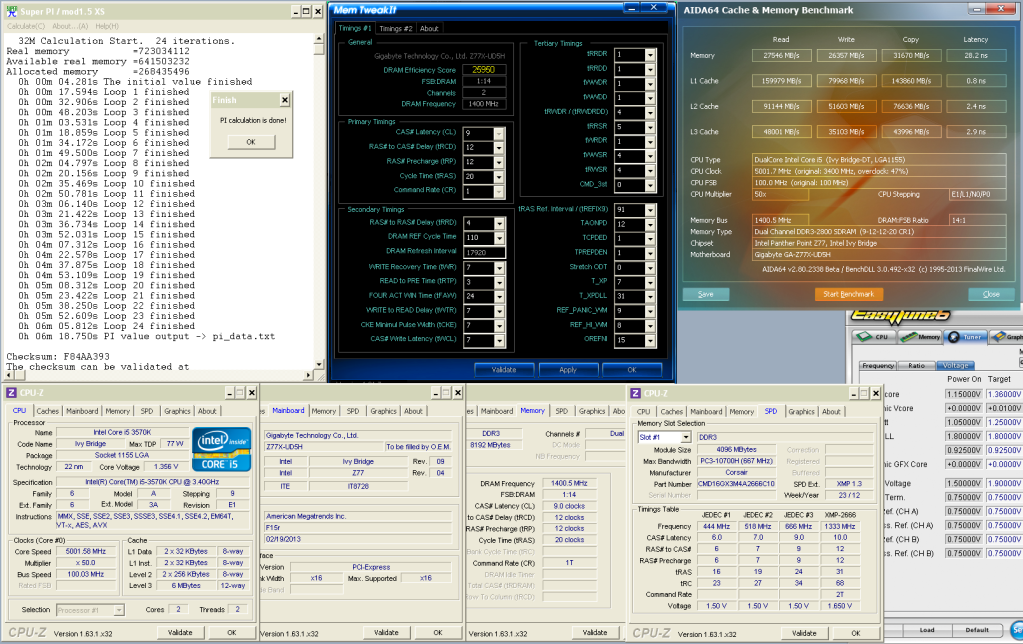Screen dimensions: 1023x644
Task: Click the DRAM Efficiency Score value 25960
Action: click(x=484, y=69)
